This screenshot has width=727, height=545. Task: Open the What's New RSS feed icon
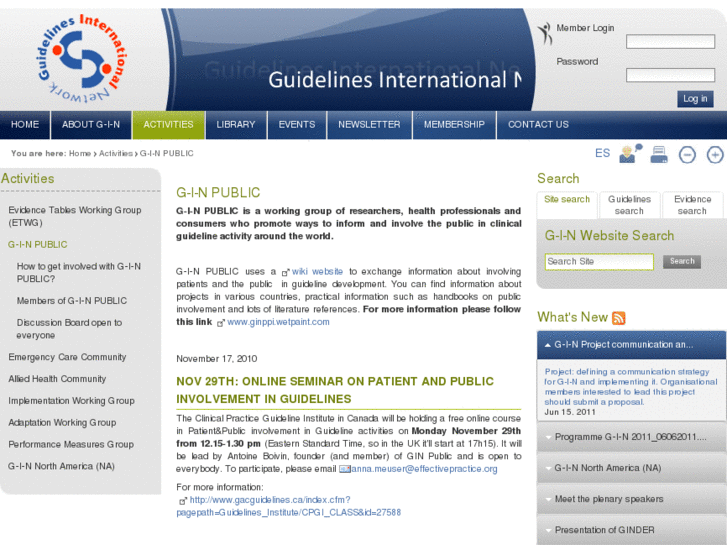coord(619,318)
